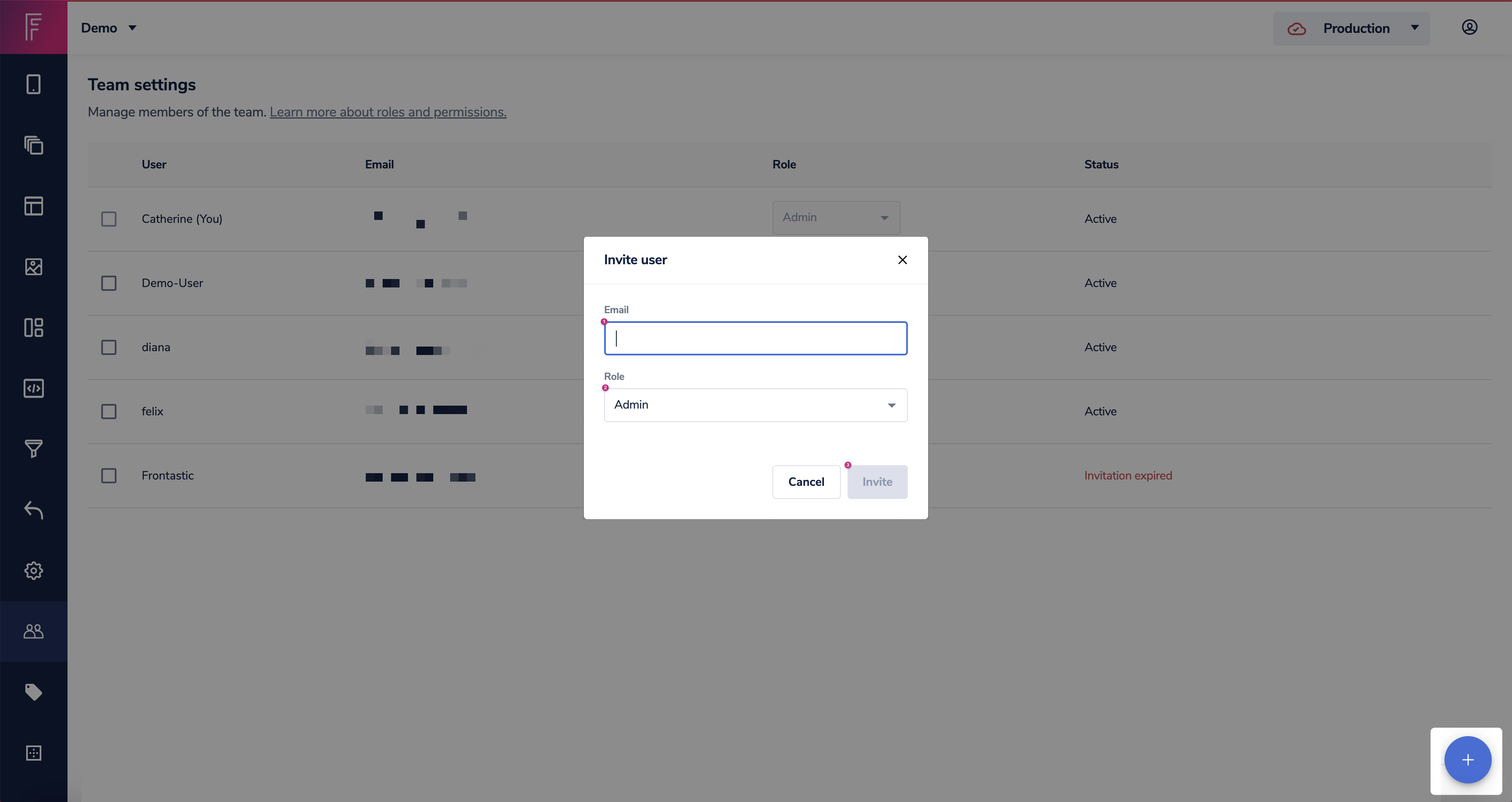
Task: Click the Cancel button
Action: 806,482
